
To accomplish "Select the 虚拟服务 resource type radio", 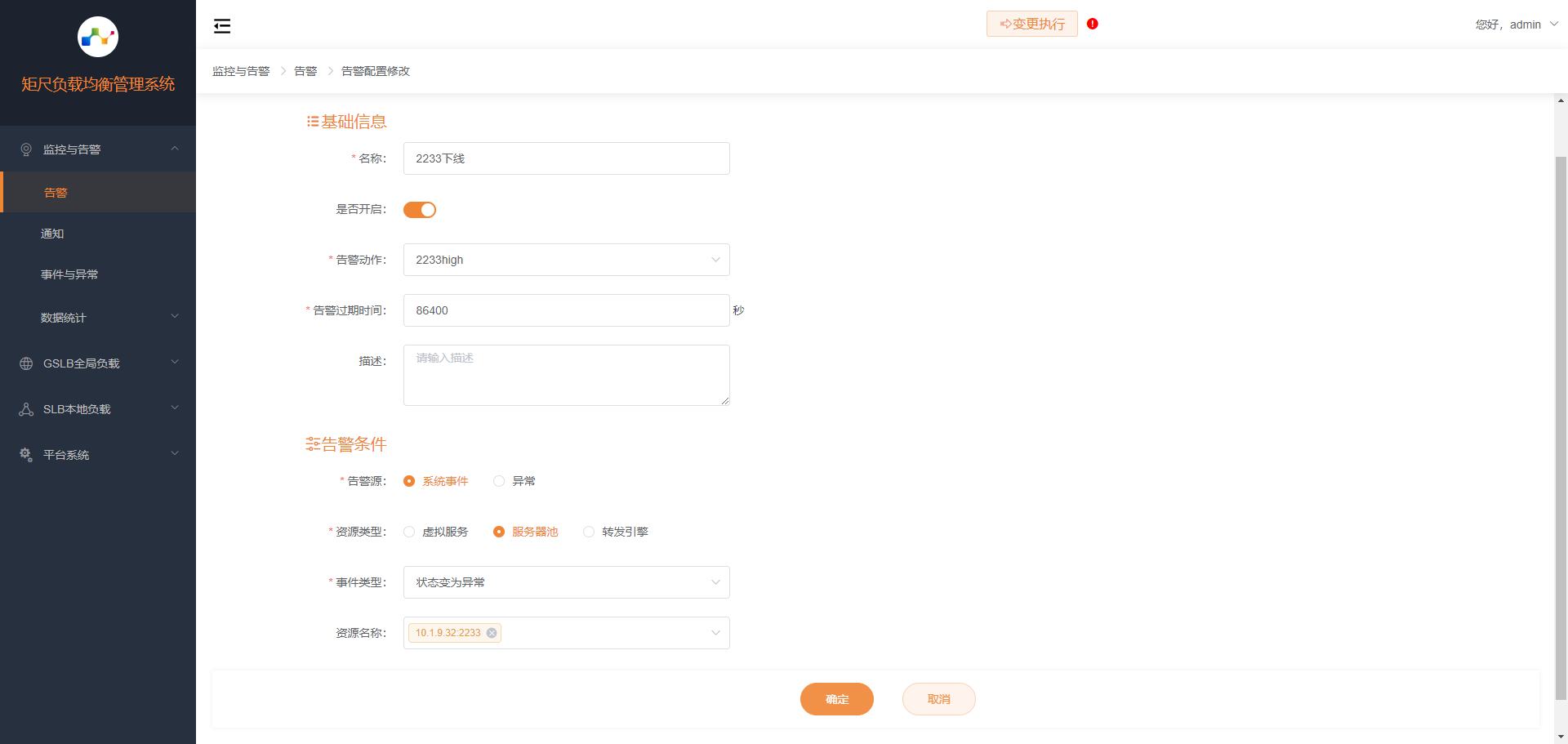I will [x=409, y=532].
